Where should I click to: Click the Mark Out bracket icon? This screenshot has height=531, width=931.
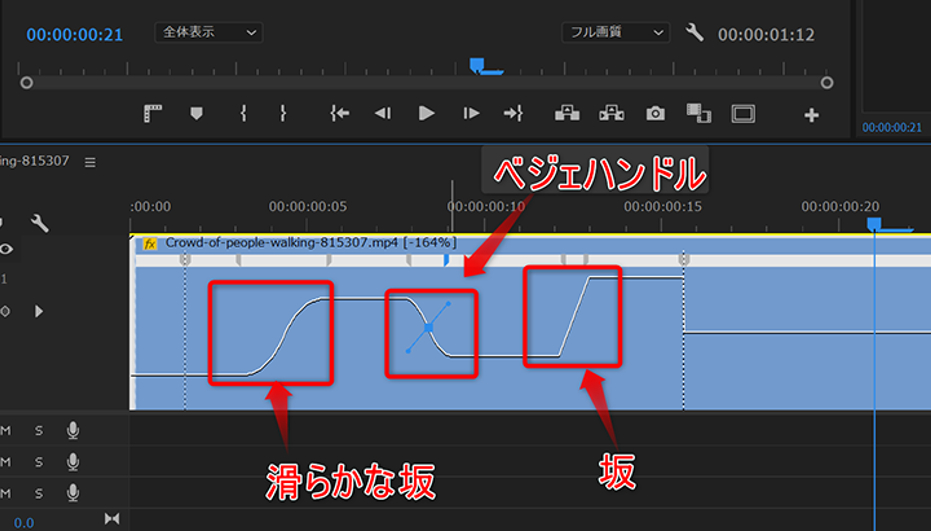[283, 113]
